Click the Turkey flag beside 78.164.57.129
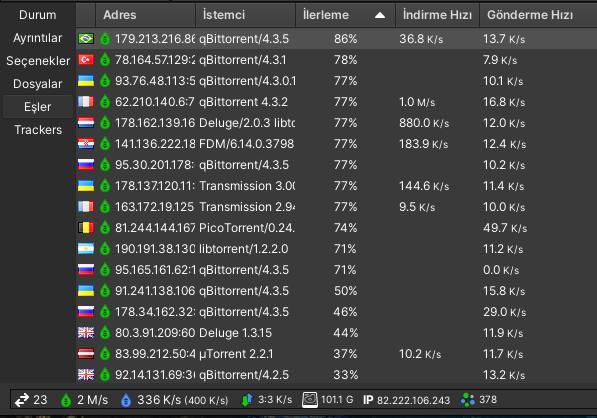 (x=86, y=59)
